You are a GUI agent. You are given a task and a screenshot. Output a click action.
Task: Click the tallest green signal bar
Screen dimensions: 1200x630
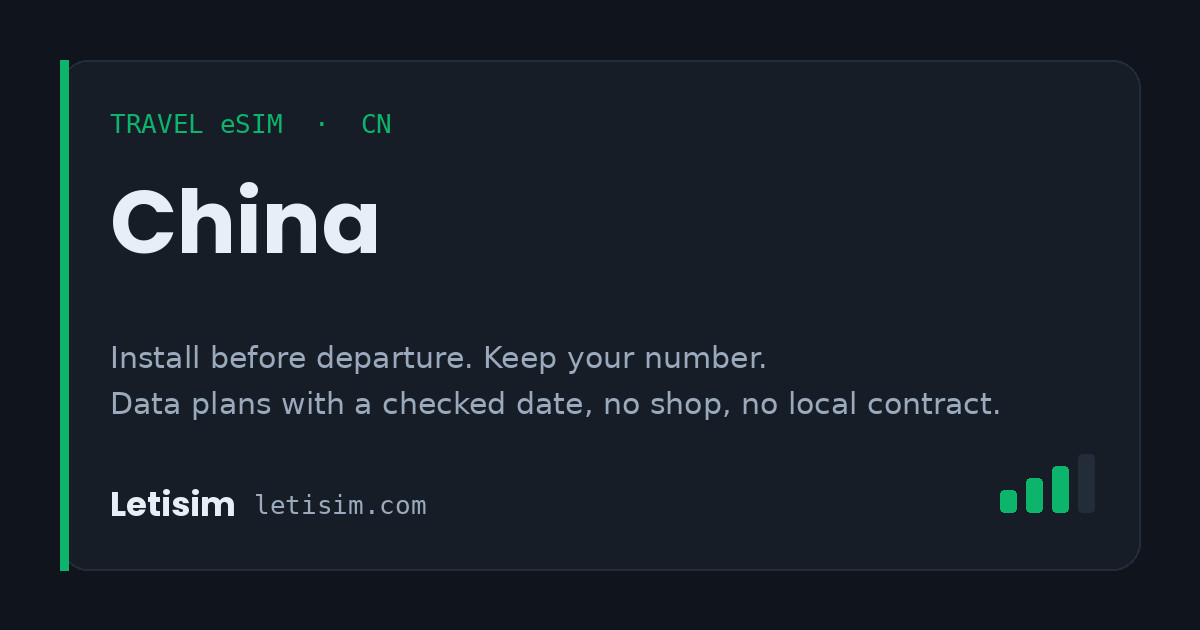tap(1060, 489)
